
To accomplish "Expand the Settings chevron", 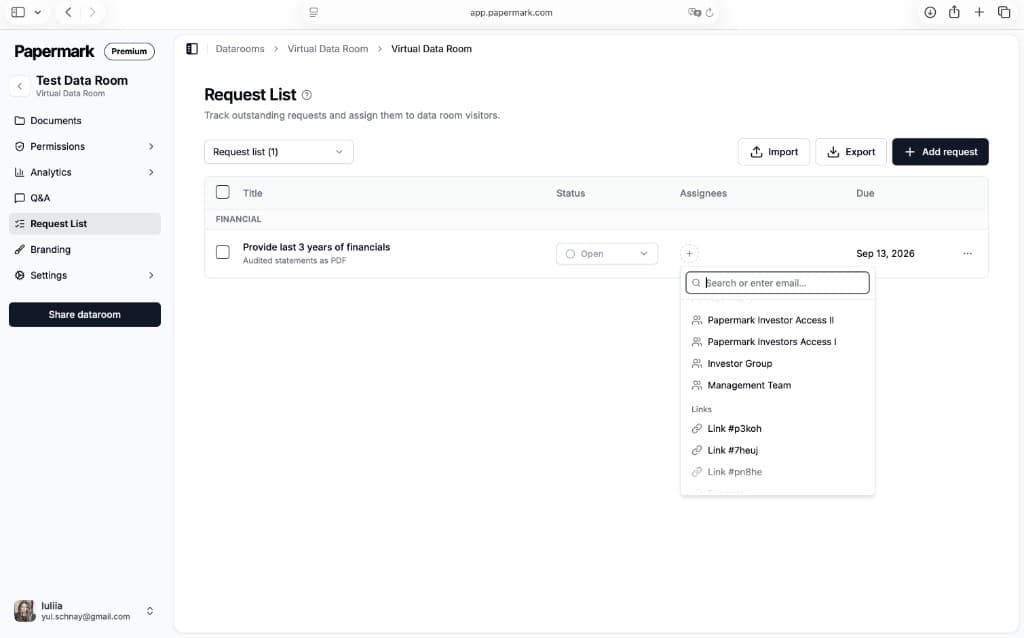I will 151,275.
